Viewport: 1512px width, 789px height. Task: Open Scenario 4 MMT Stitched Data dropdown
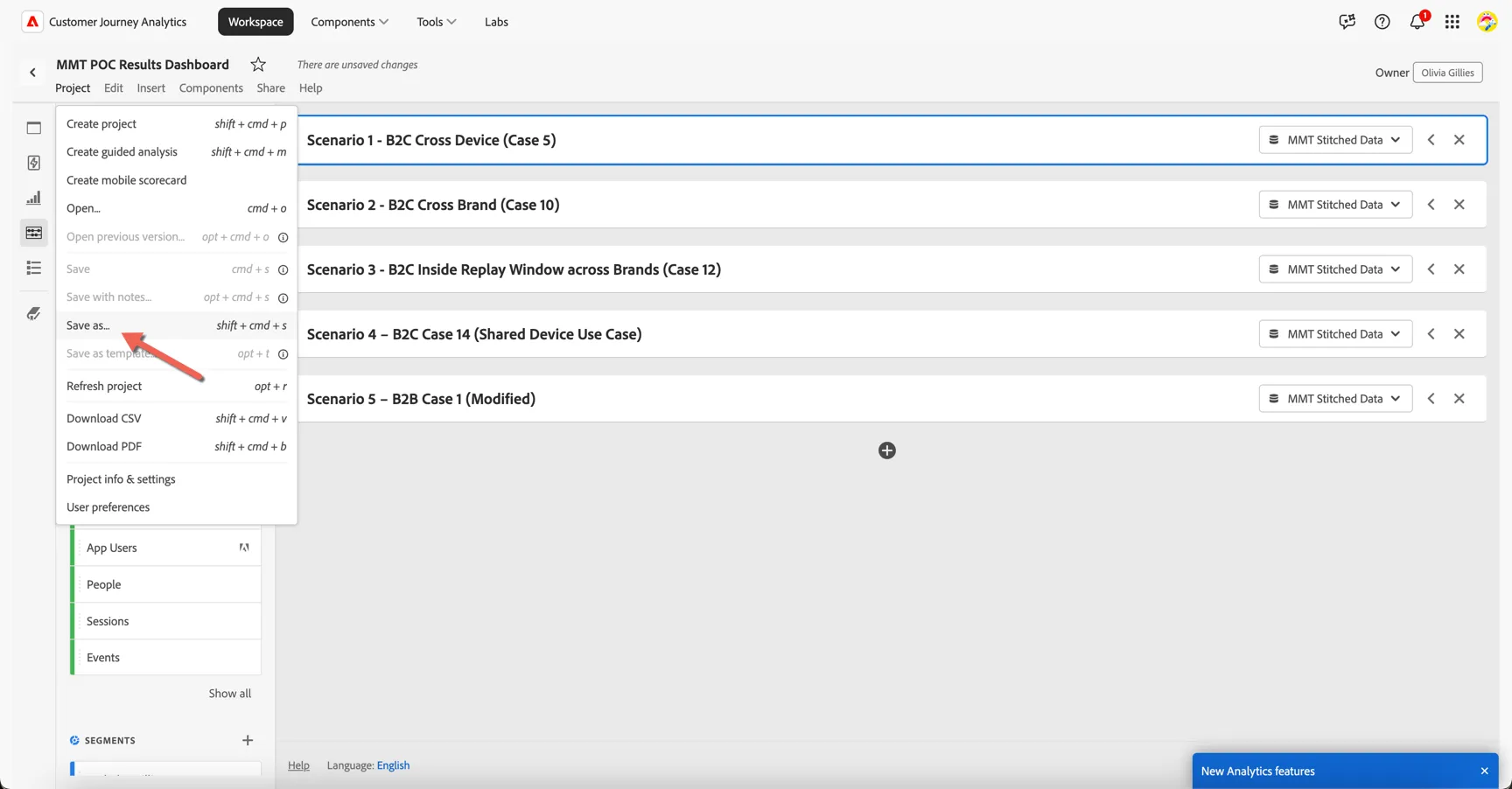[1335, 334]
